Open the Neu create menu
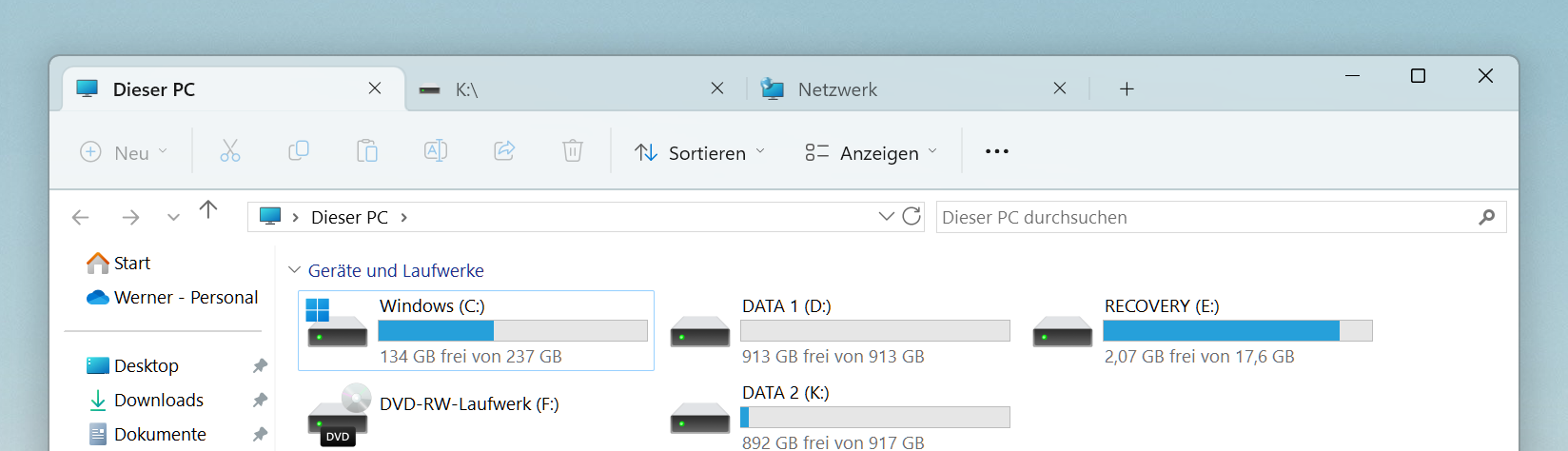The width and height of the screenshot is (1568, 451). pos(125,152)
